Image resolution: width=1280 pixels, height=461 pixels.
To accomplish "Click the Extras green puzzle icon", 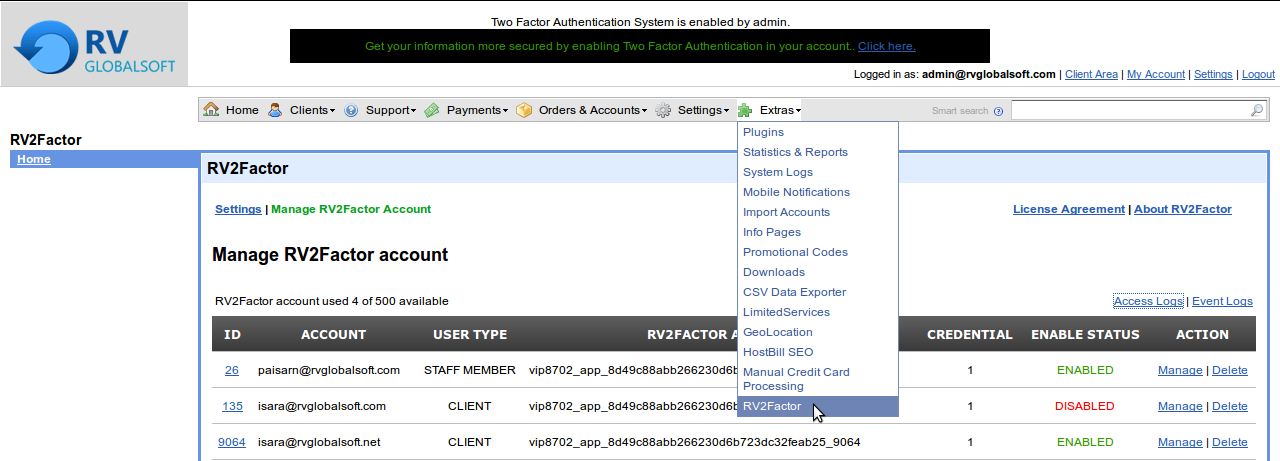I will [745, 110].
